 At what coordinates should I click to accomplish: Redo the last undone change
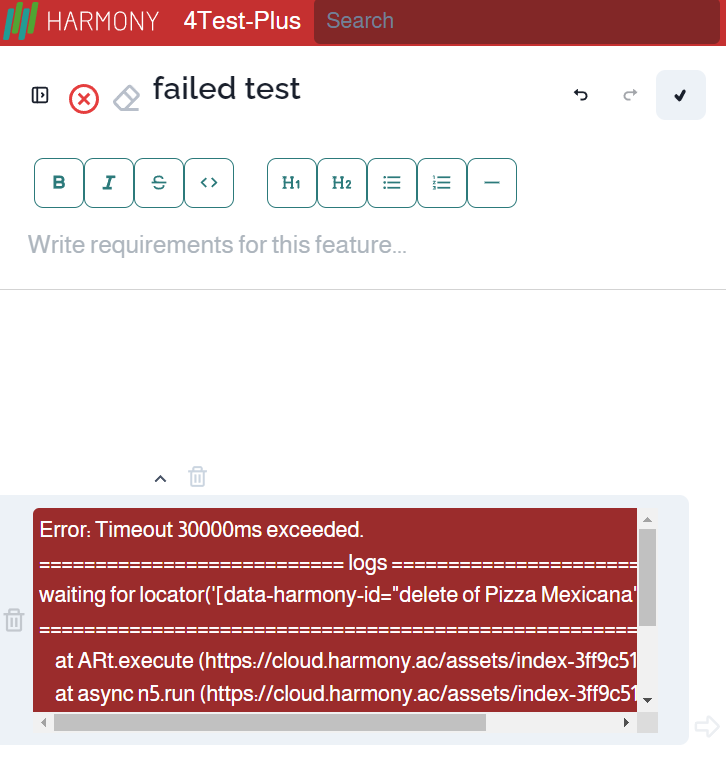(x=630, y=95)
